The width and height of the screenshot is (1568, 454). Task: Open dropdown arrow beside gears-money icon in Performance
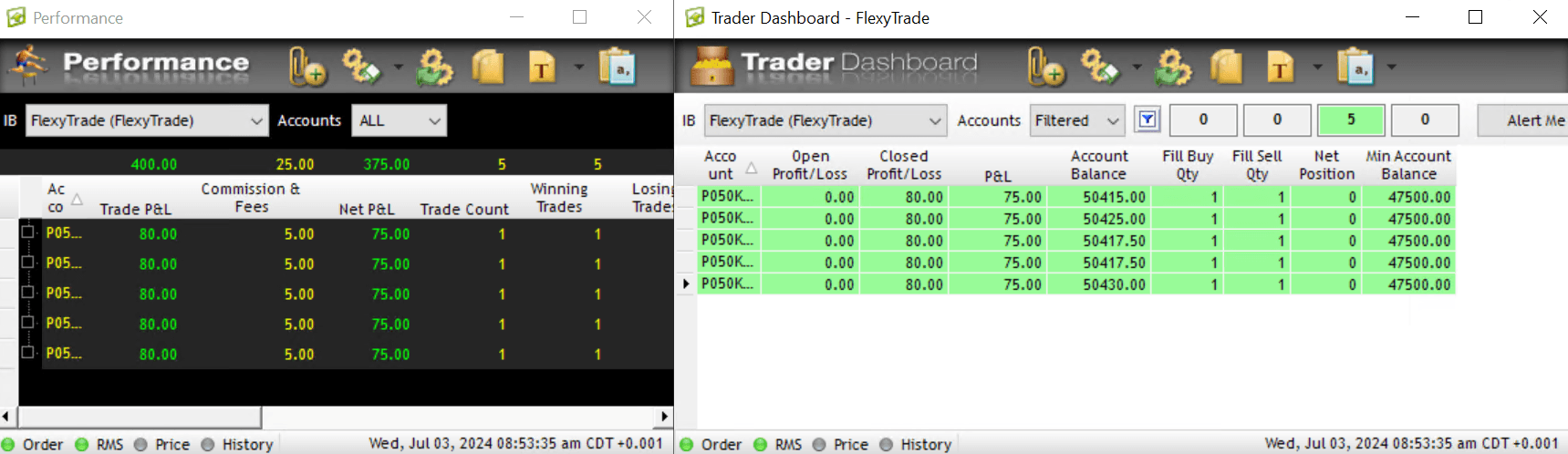point(398,67)
